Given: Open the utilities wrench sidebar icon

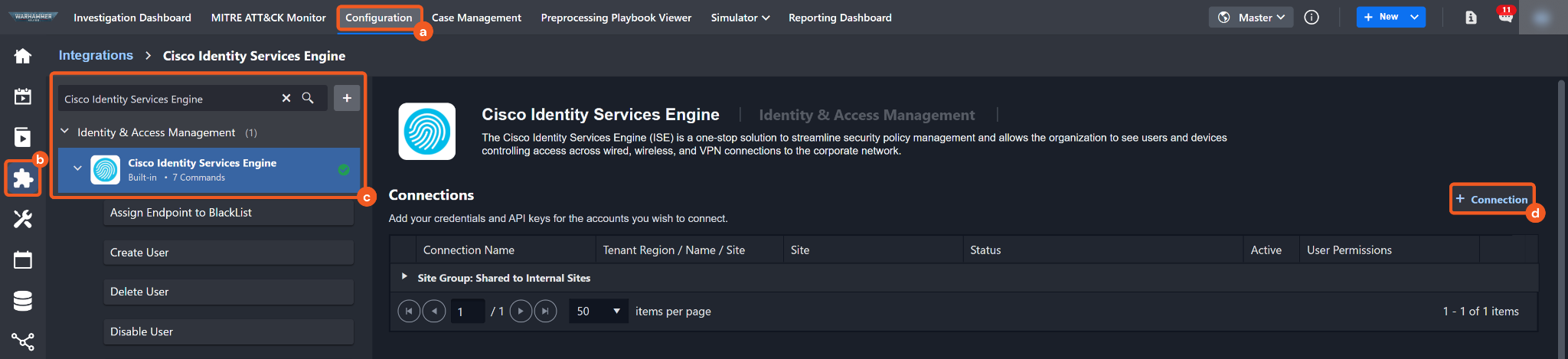Looking at the screenshot, I should [x=23, y=219].
